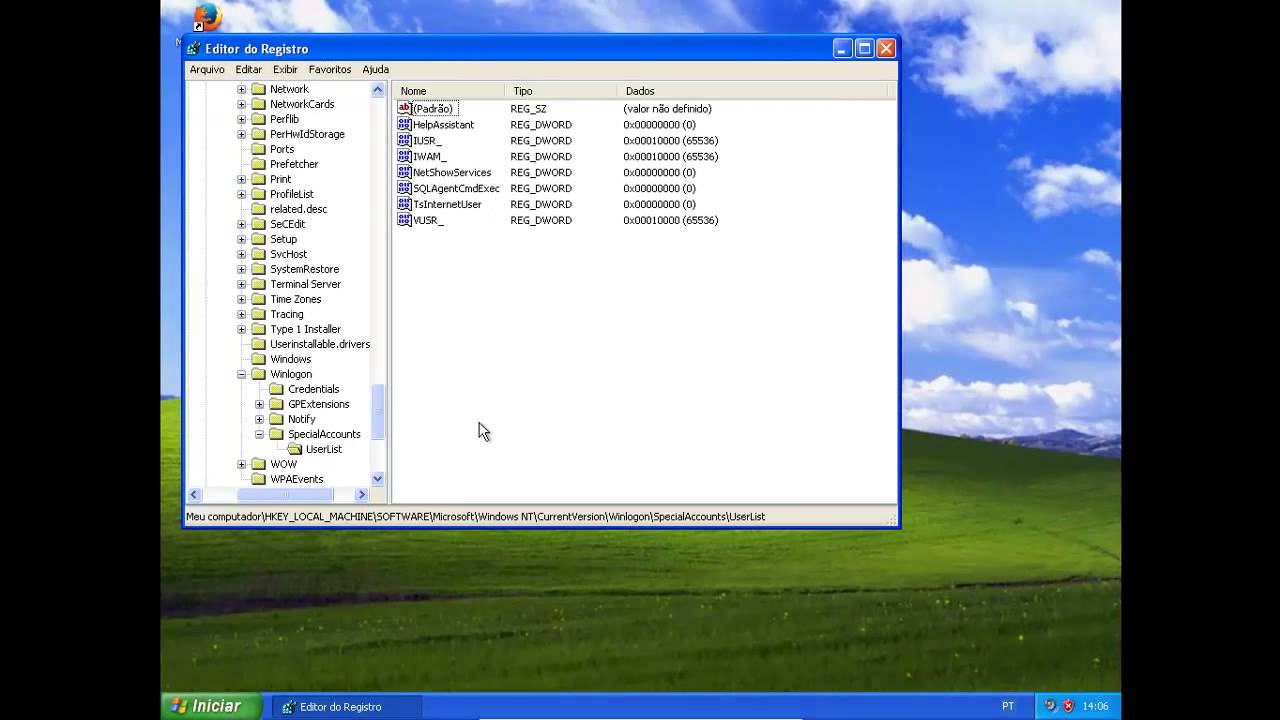This screenshot has height=720, width=1280.
Task: Click the tree scroll down arrow
Action: (378, 479)
